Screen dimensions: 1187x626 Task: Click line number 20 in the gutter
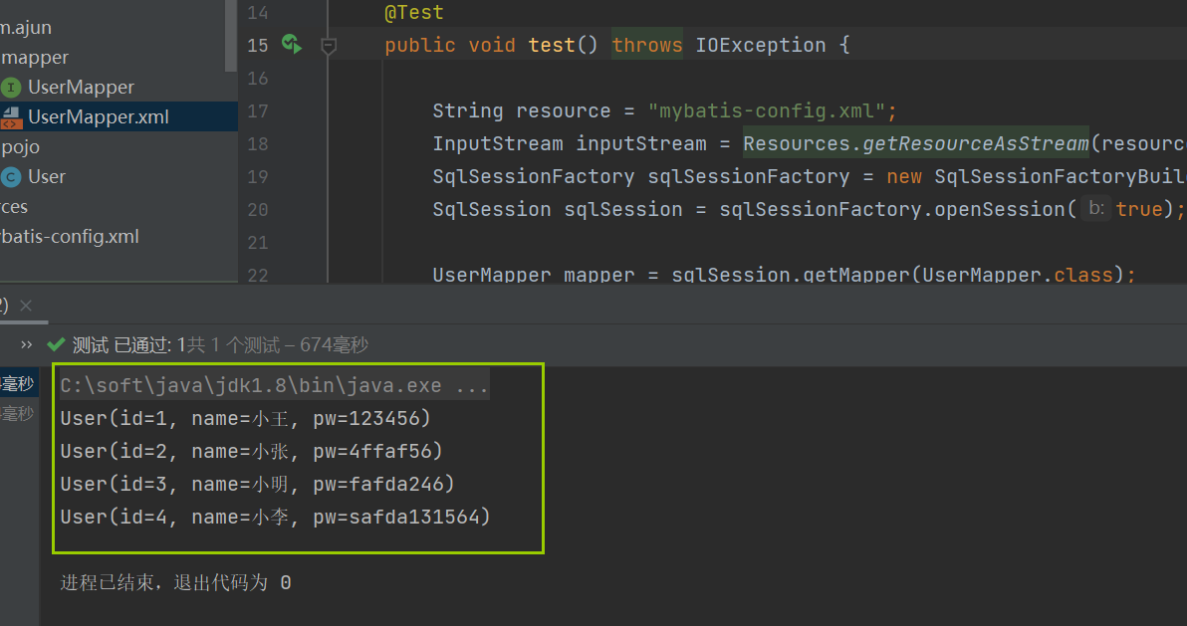[x=257, y=209]
